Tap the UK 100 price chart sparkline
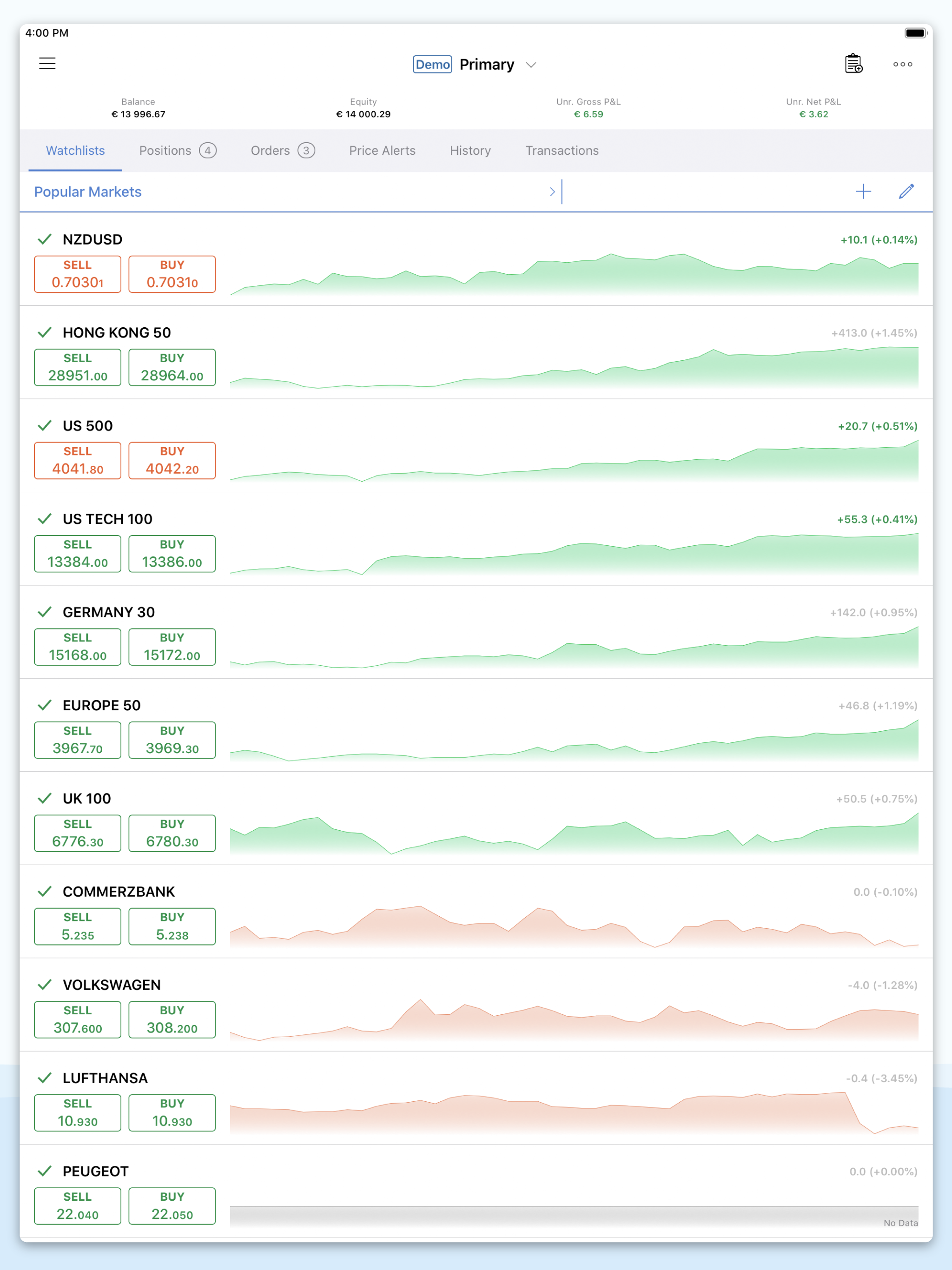Image resolution: width=952 pixels, height=1270 pixels. pyautogui.click(x=574, y=833)
